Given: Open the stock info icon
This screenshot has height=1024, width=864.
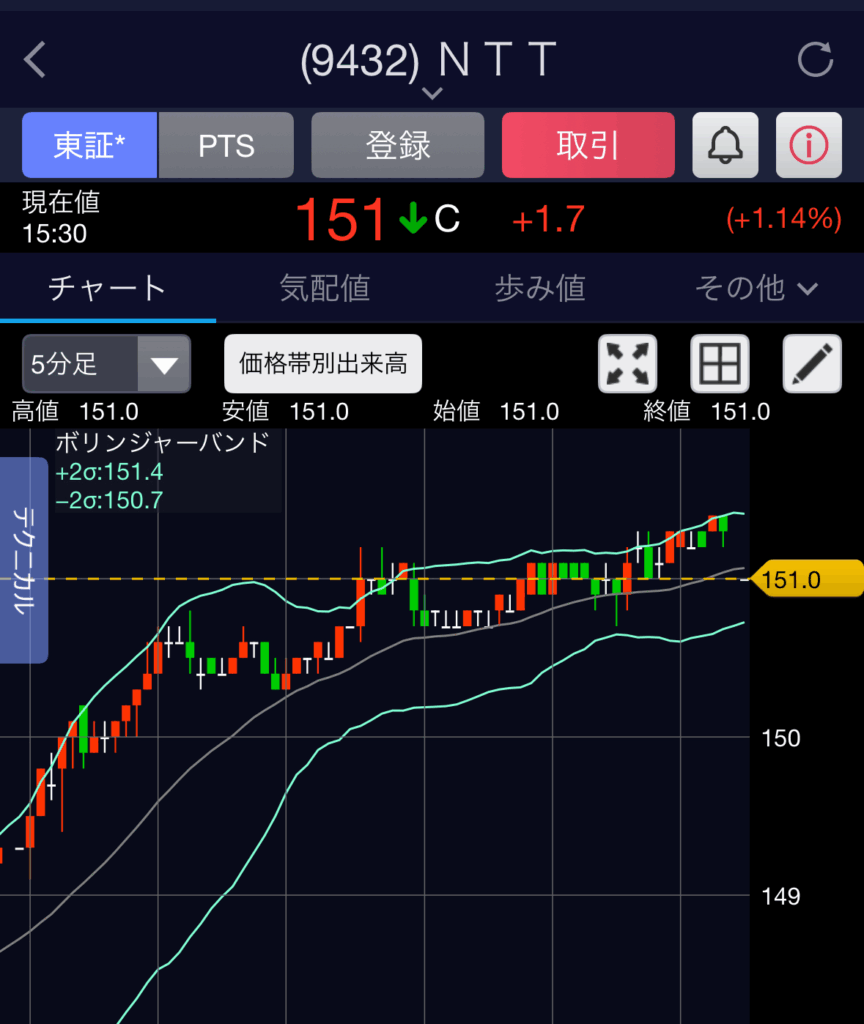Looking at the screenshot, I should point(809,146).
